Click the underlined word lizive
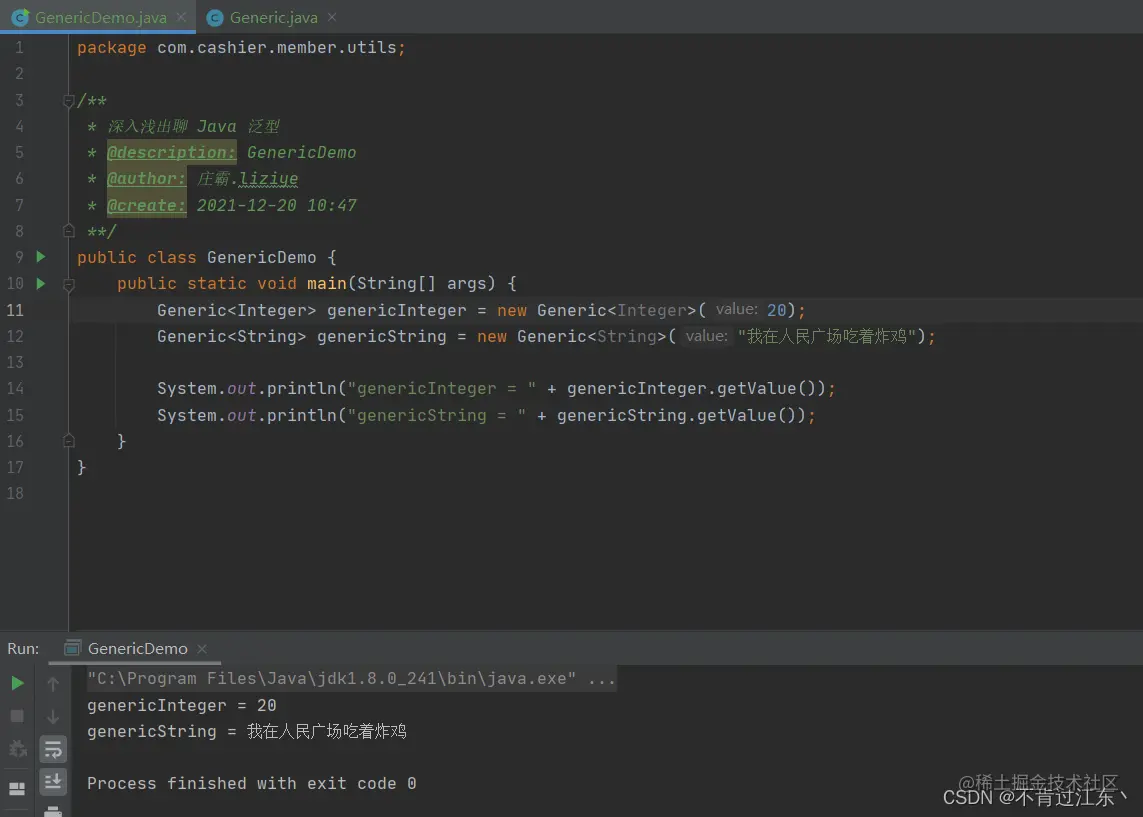This screenshot has height=817, width=1143. click(x=268, y=179)
